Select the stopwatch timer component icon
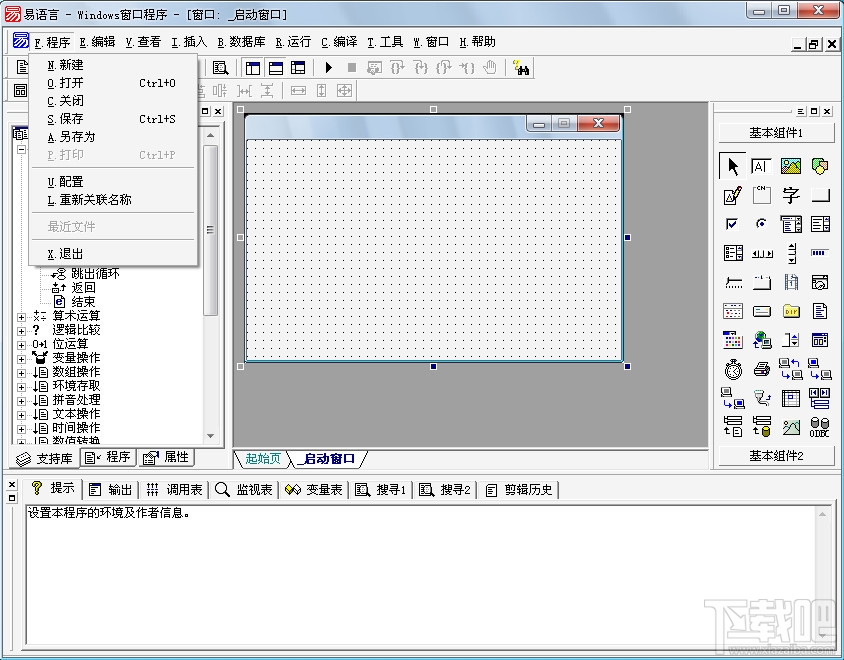 click(733, 368)
